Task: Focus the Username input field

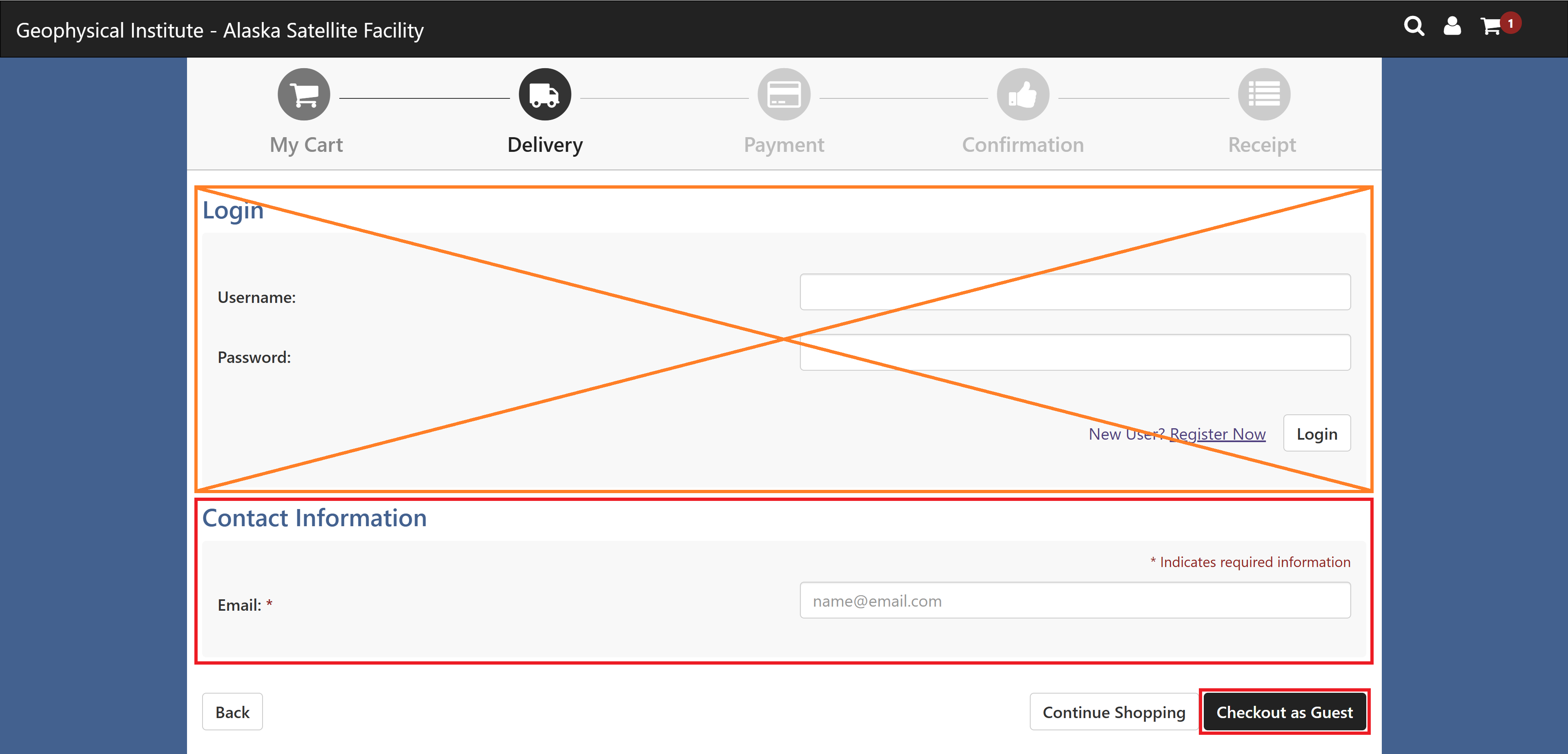Action: (x=1074, y=292)
